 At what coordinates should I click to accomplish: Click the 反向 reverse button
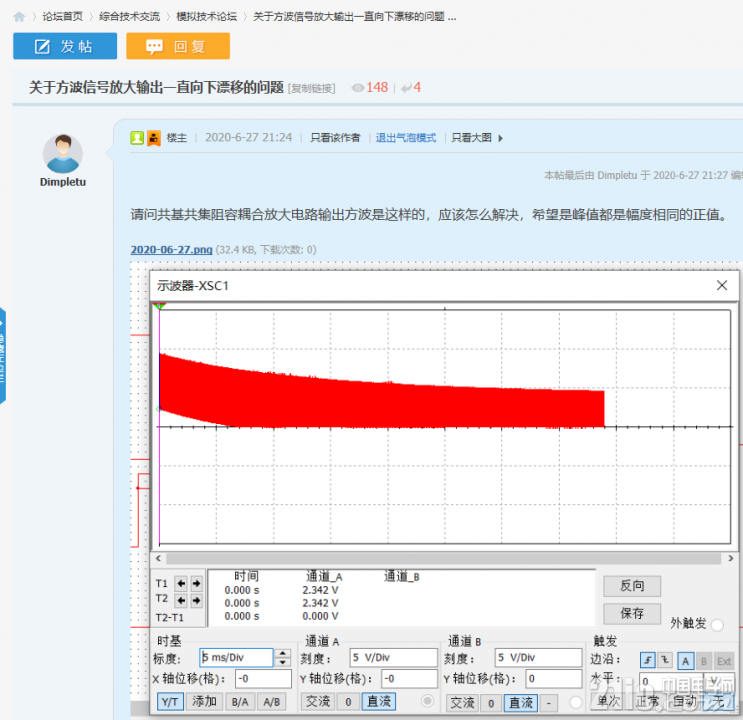(632, 586)
